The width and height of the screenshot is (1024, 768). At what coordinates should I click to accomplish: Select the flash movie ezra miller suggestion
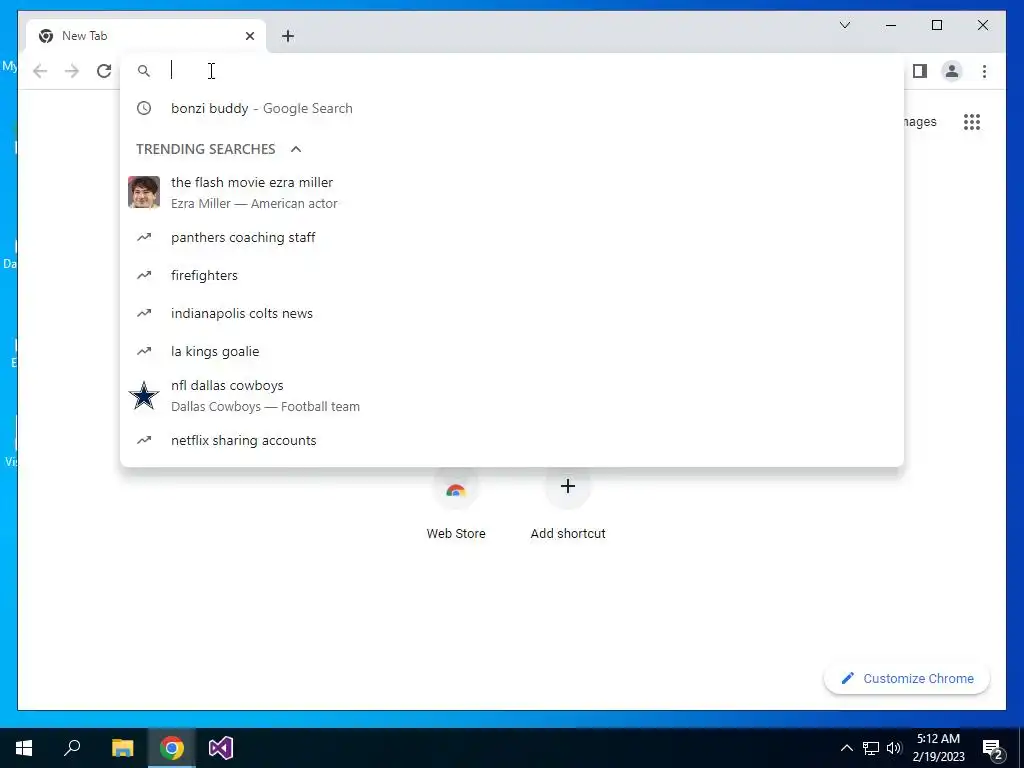coord(512,192)
